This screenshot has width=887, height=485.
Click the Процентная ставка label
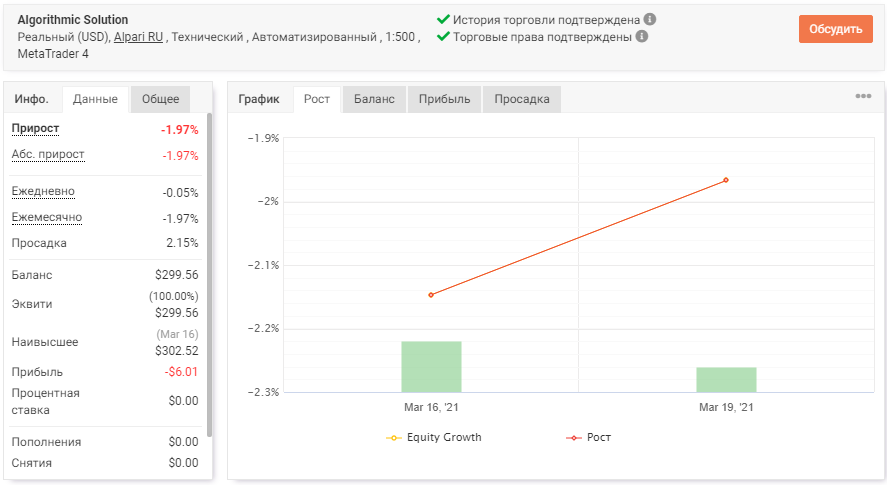[x=45, y=401]
